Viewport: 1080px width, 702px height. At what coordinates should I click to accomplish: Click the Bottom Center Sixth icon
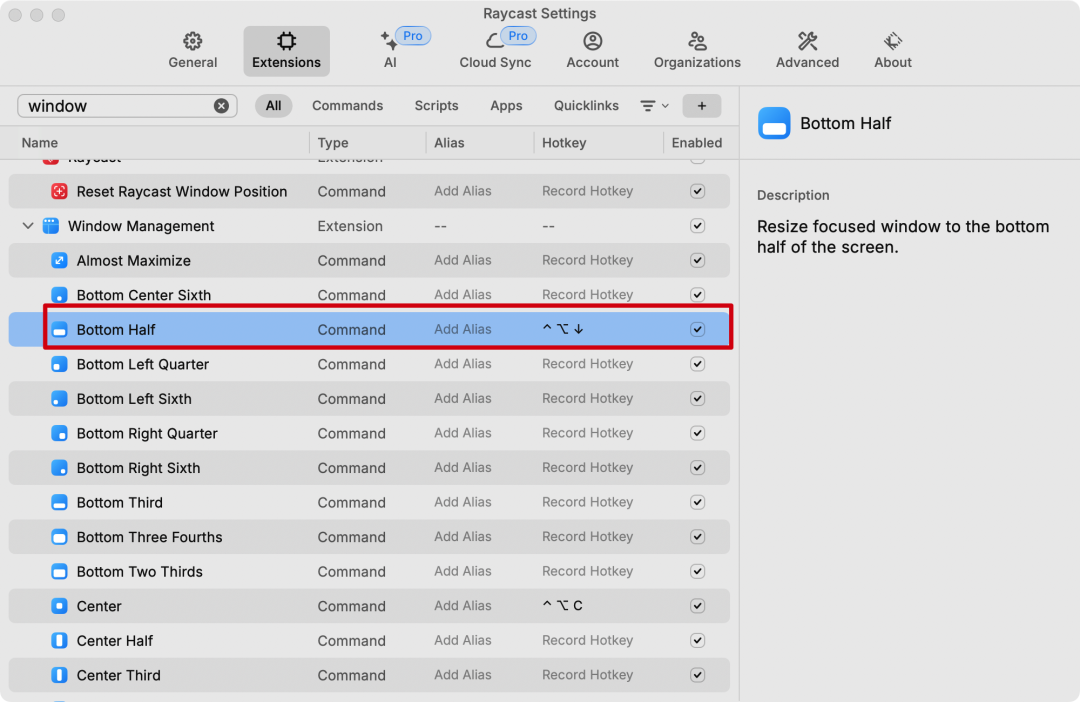tap(59, 295)
